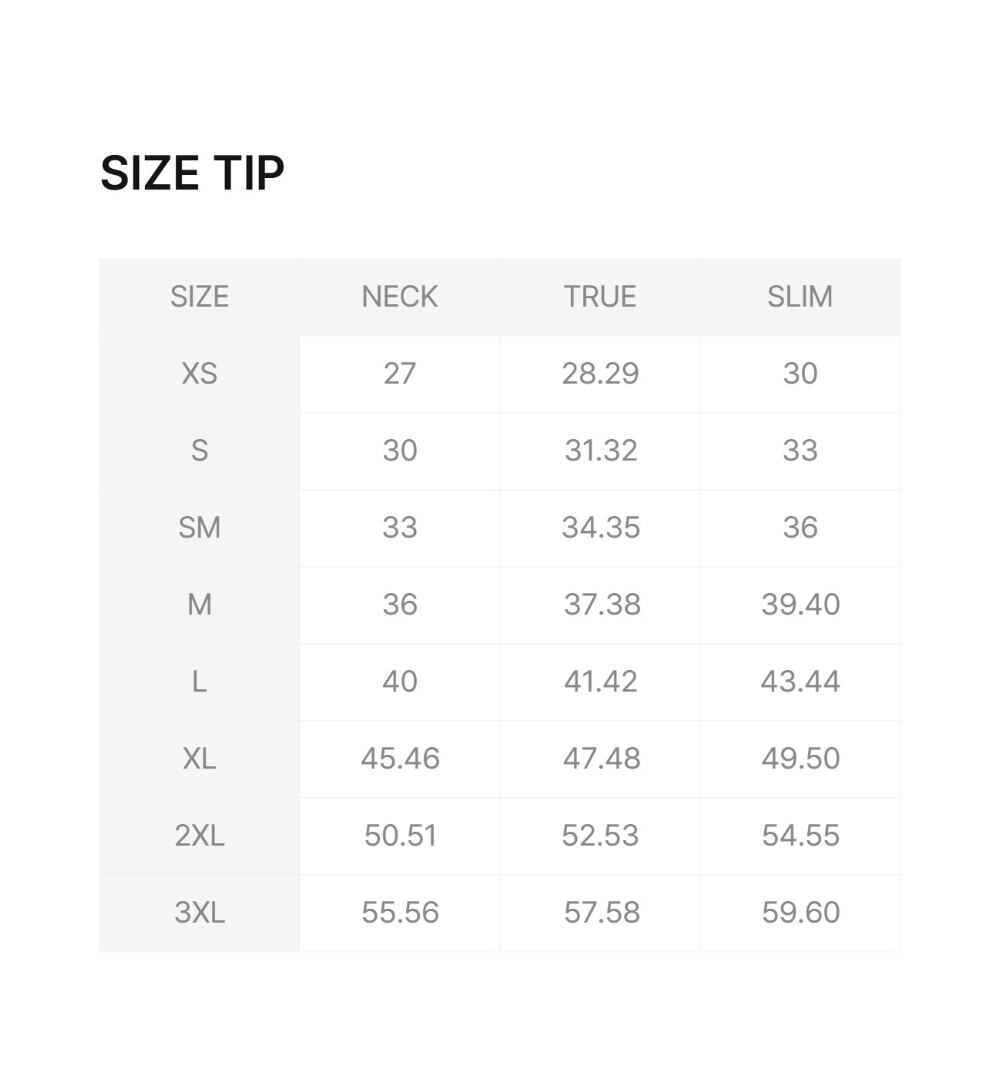The image size is (1000, 1066).
Task: Select the TRUE column header
Action: click(x=600, y=297)
